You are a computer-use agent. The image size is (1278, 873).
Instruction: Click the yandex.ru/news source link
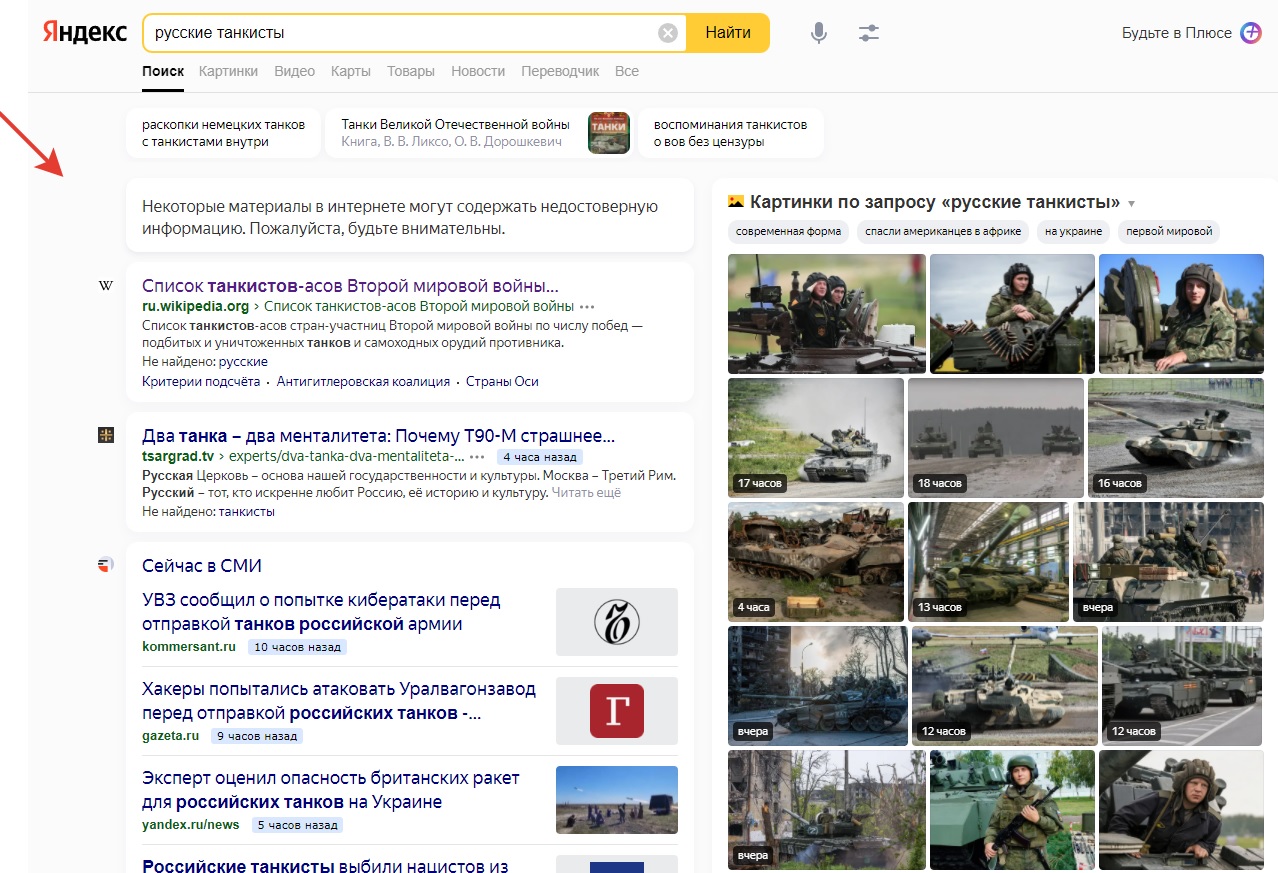click(x=191, y=824)
